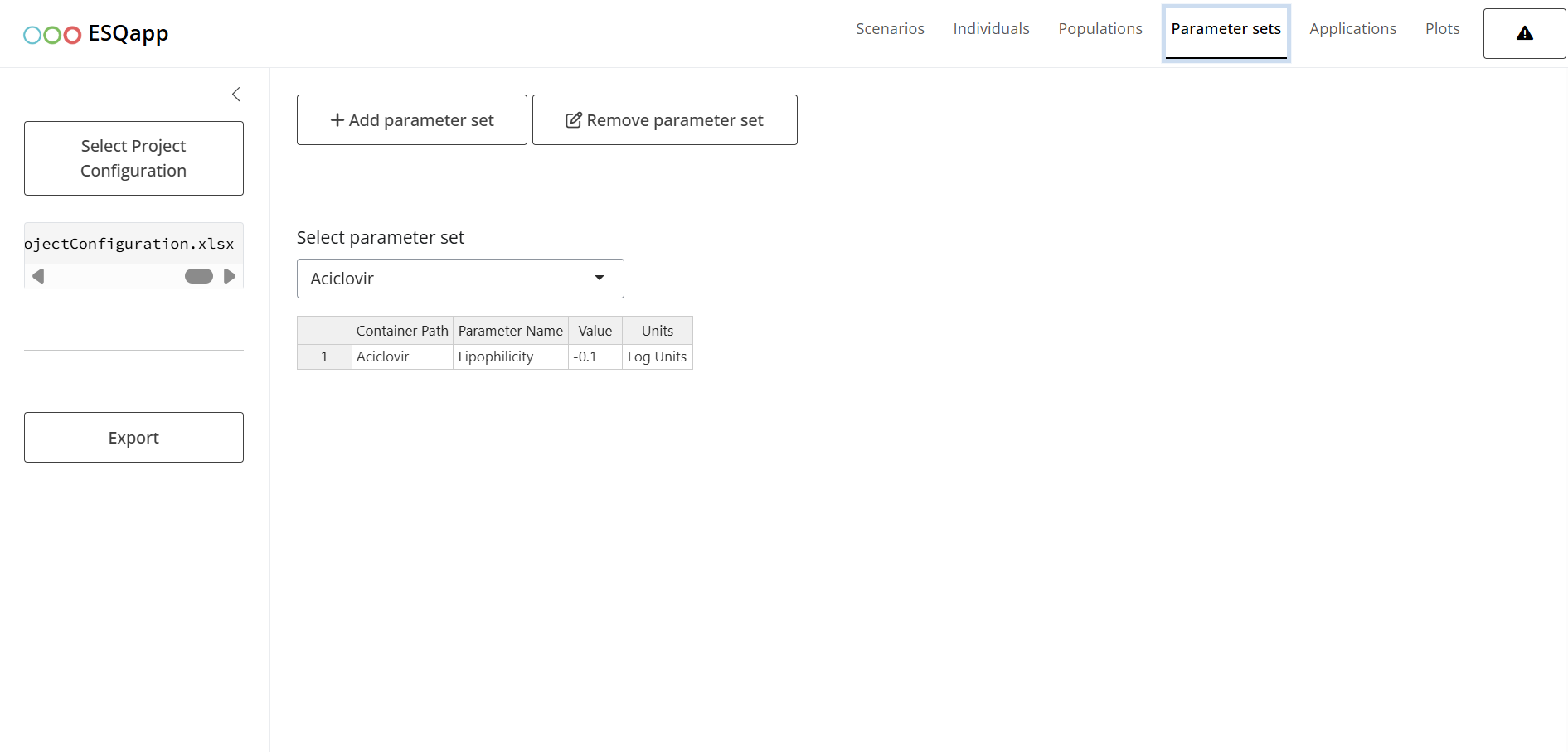Collapse the sidebar with the chevron arrow
The height and width of the screenshot is (752, 1568).
[236, 95]
